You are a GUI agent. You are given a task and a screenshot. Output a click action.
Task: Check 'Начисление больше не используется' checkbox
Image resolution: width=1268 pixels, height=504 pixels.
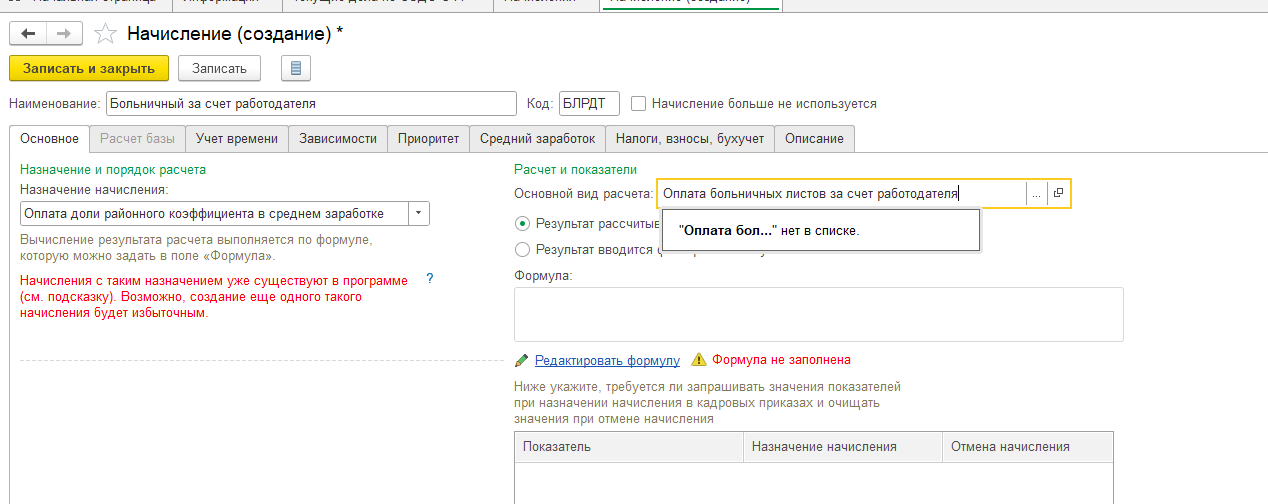638,103
